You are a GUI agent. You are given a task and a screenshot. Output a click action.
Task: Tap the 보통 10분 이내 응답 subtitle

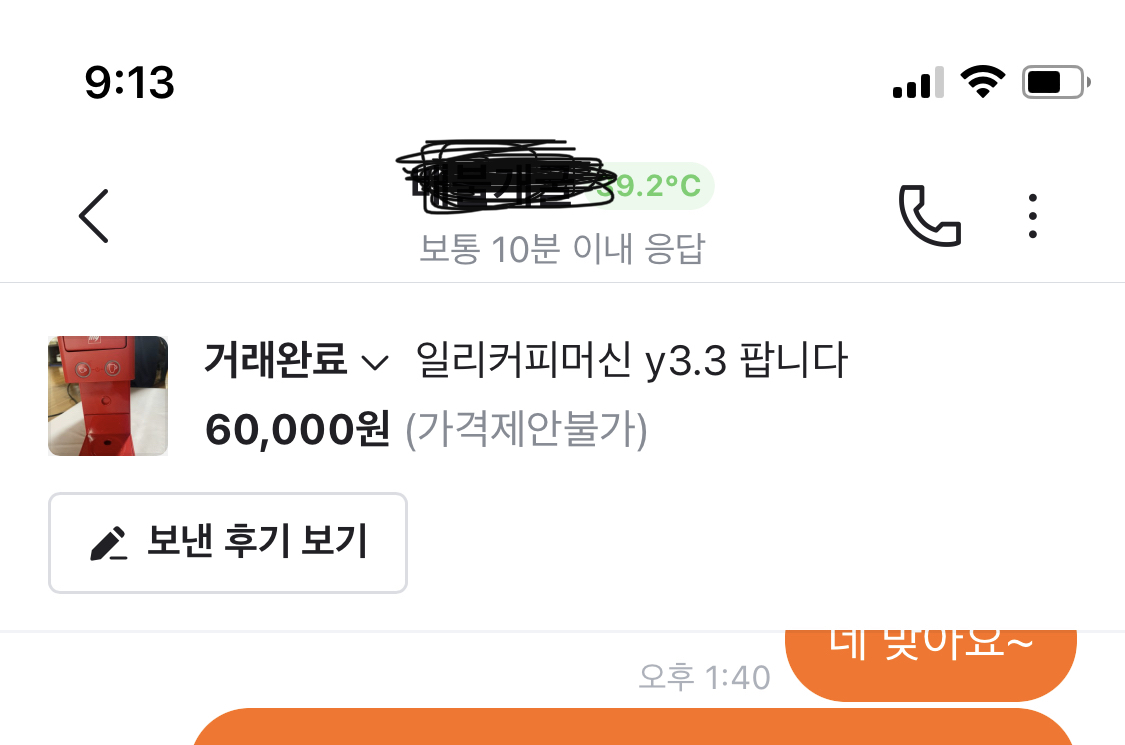point(562,249)
